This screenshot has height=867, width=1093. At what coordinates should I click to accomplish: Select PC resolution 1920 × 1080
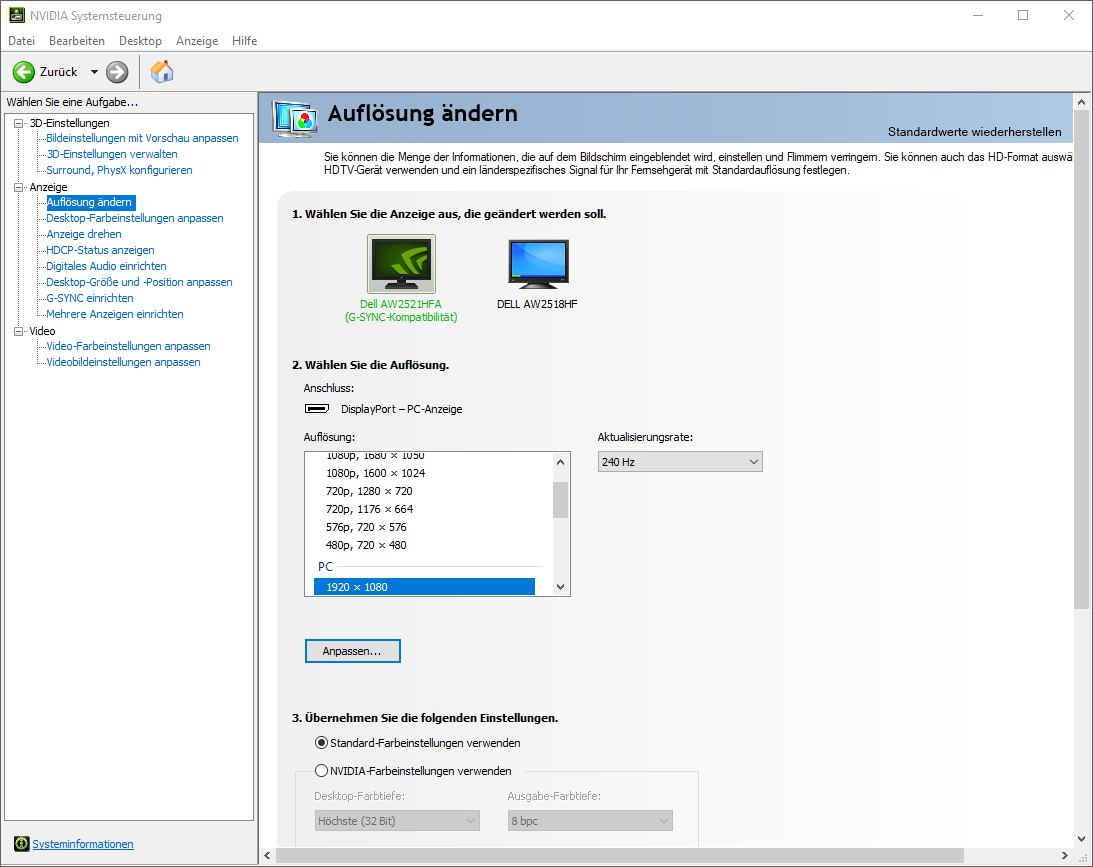coord(424,587)
